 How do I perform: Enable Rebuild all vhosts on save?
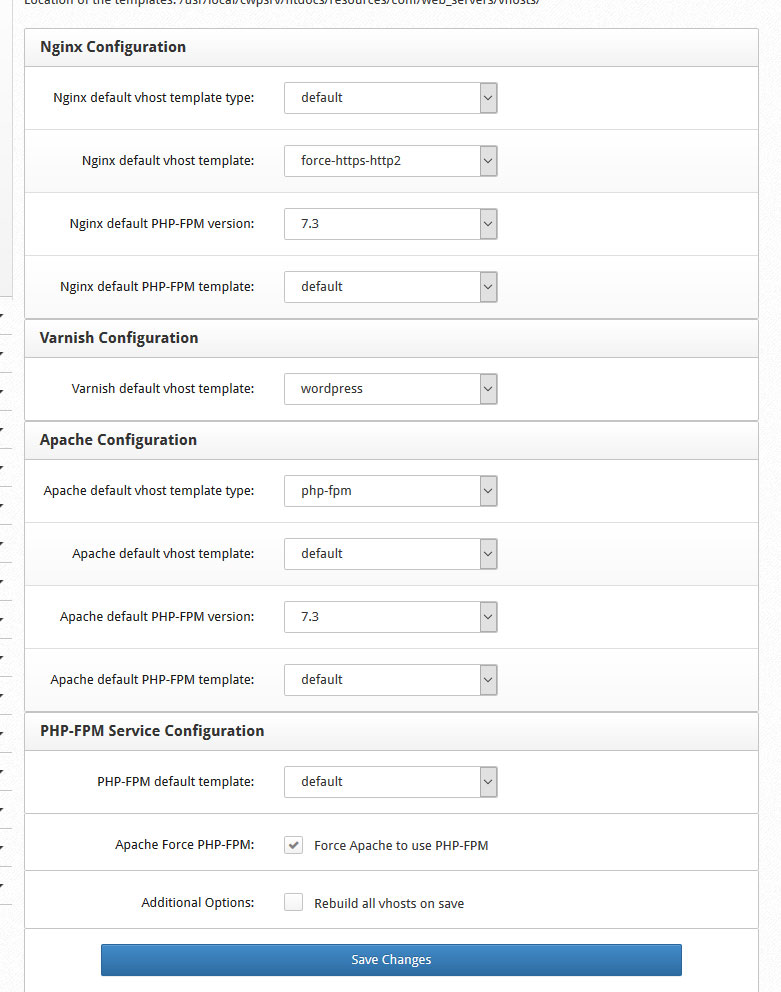[x=293, y=902]
